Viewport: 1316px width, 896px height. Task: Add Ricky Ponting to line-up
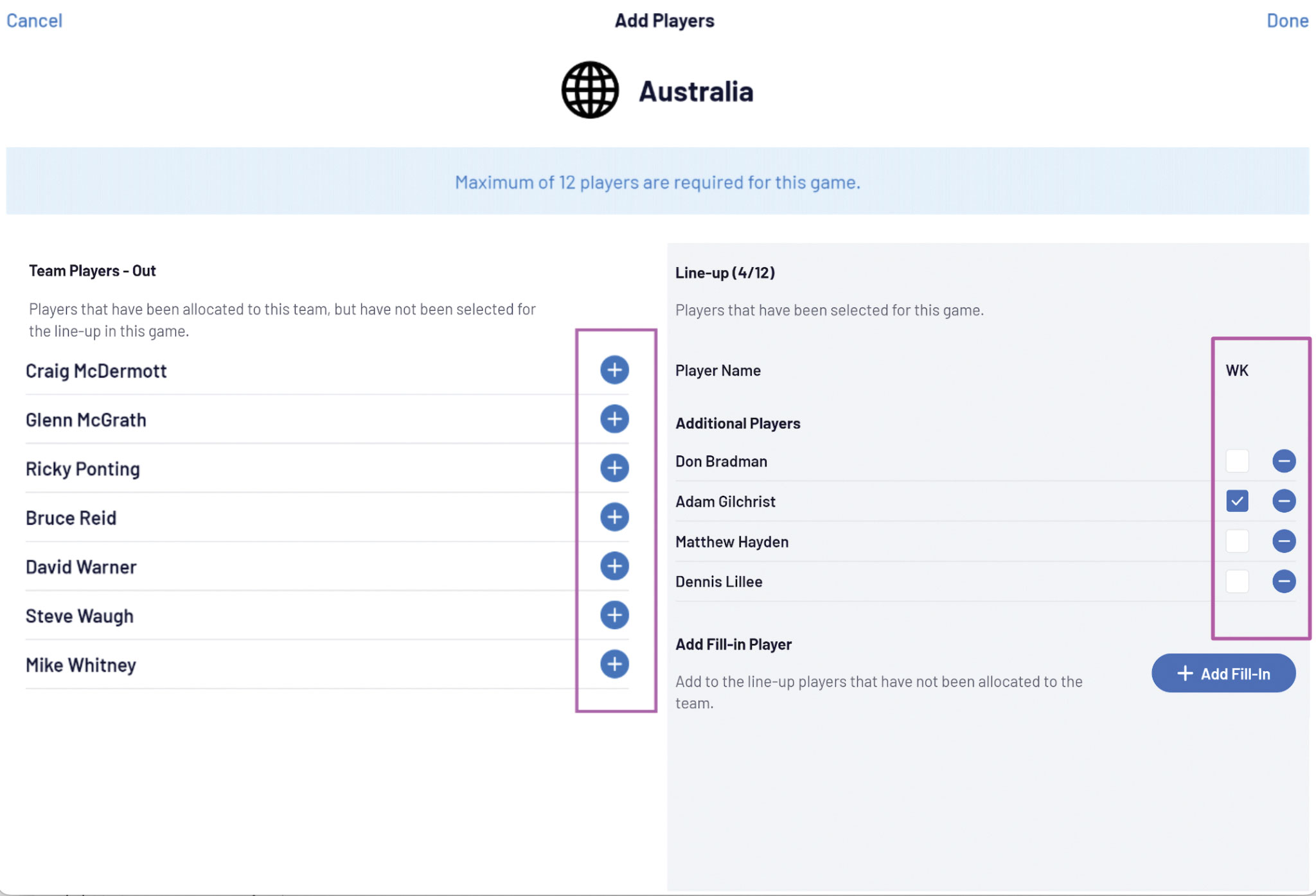pos(614,468)
